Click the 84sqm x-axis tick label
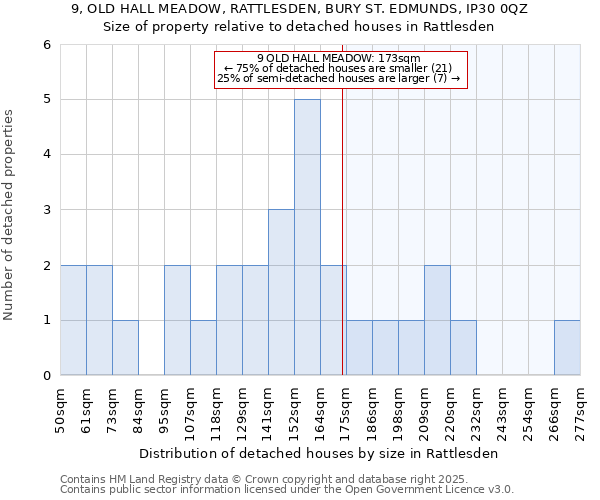 139,412
